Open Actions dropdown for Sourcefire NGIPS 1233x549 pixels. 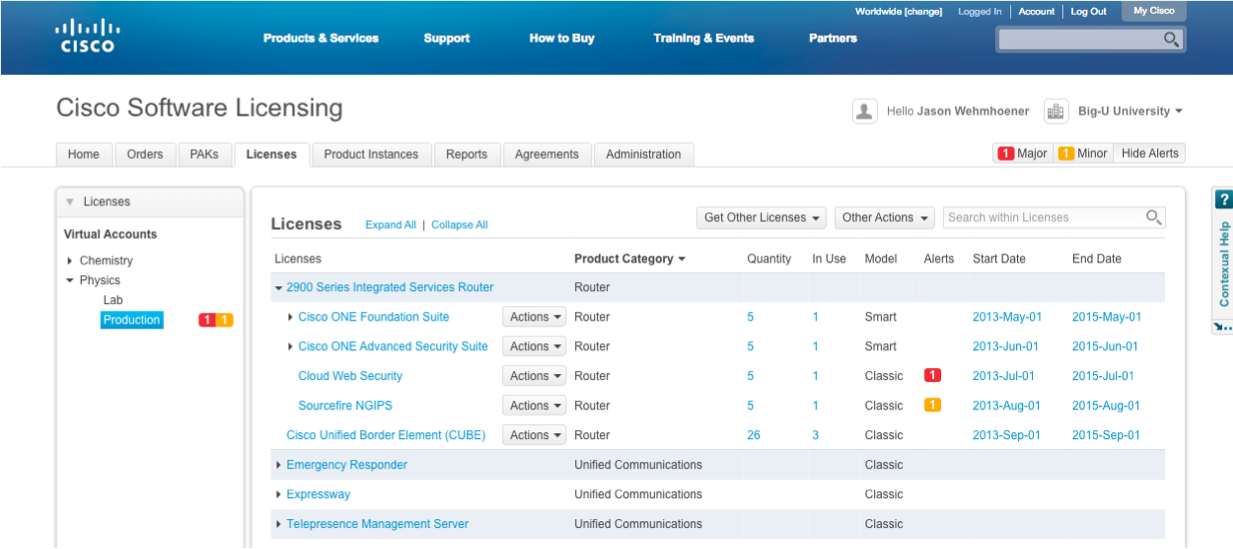click(534, 405)
